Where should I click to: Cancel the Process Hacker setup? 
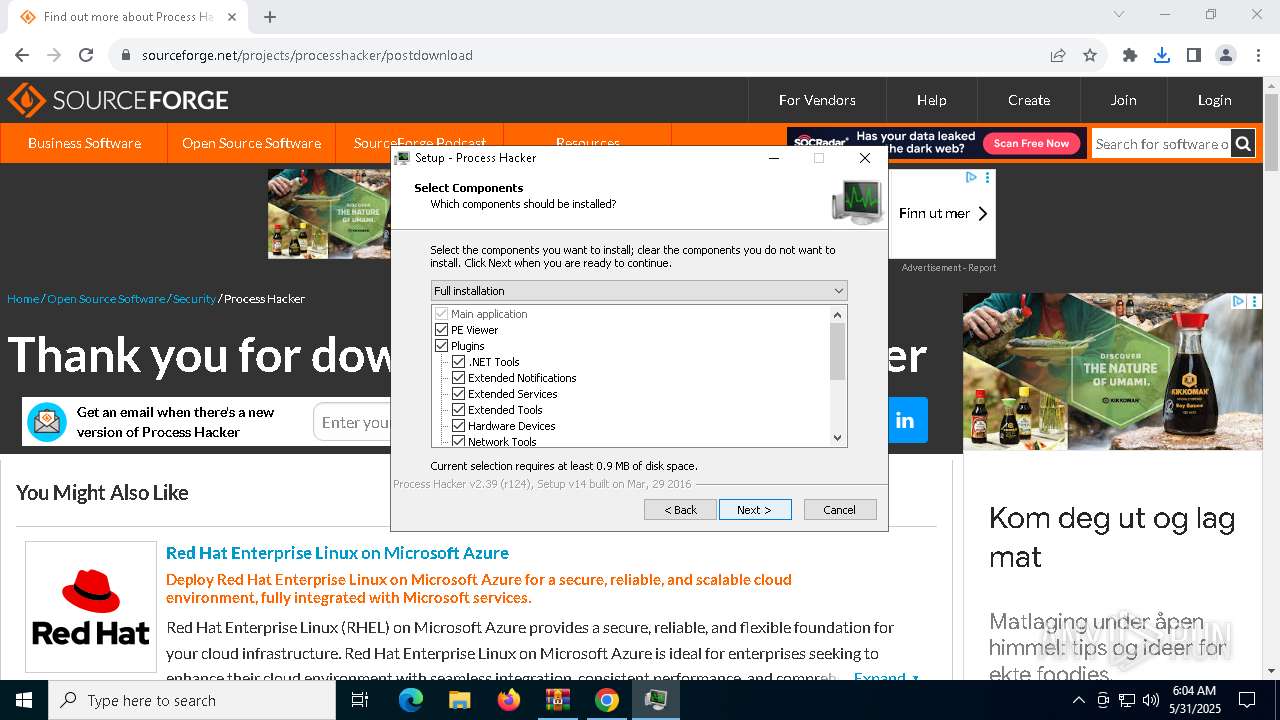point(840,510)
